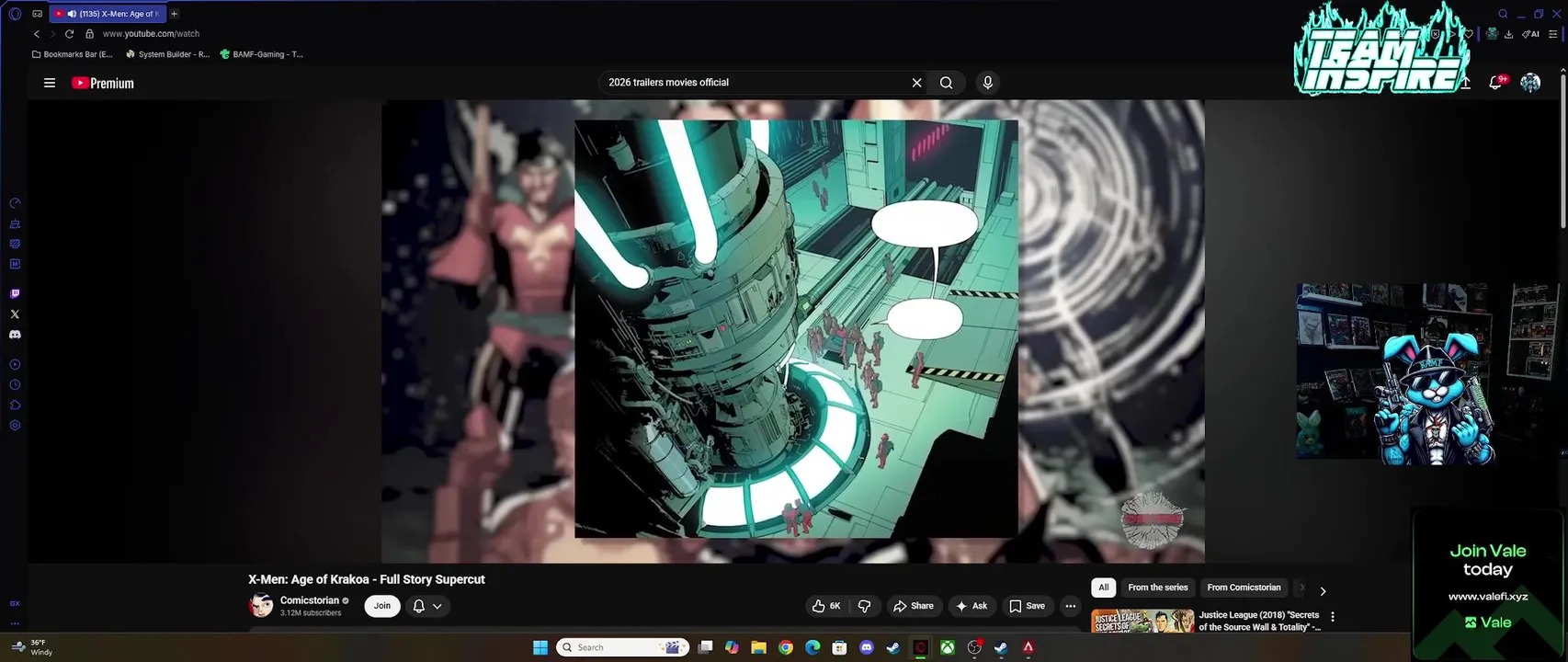Open the Windows Start menu

tap(540, 647)
